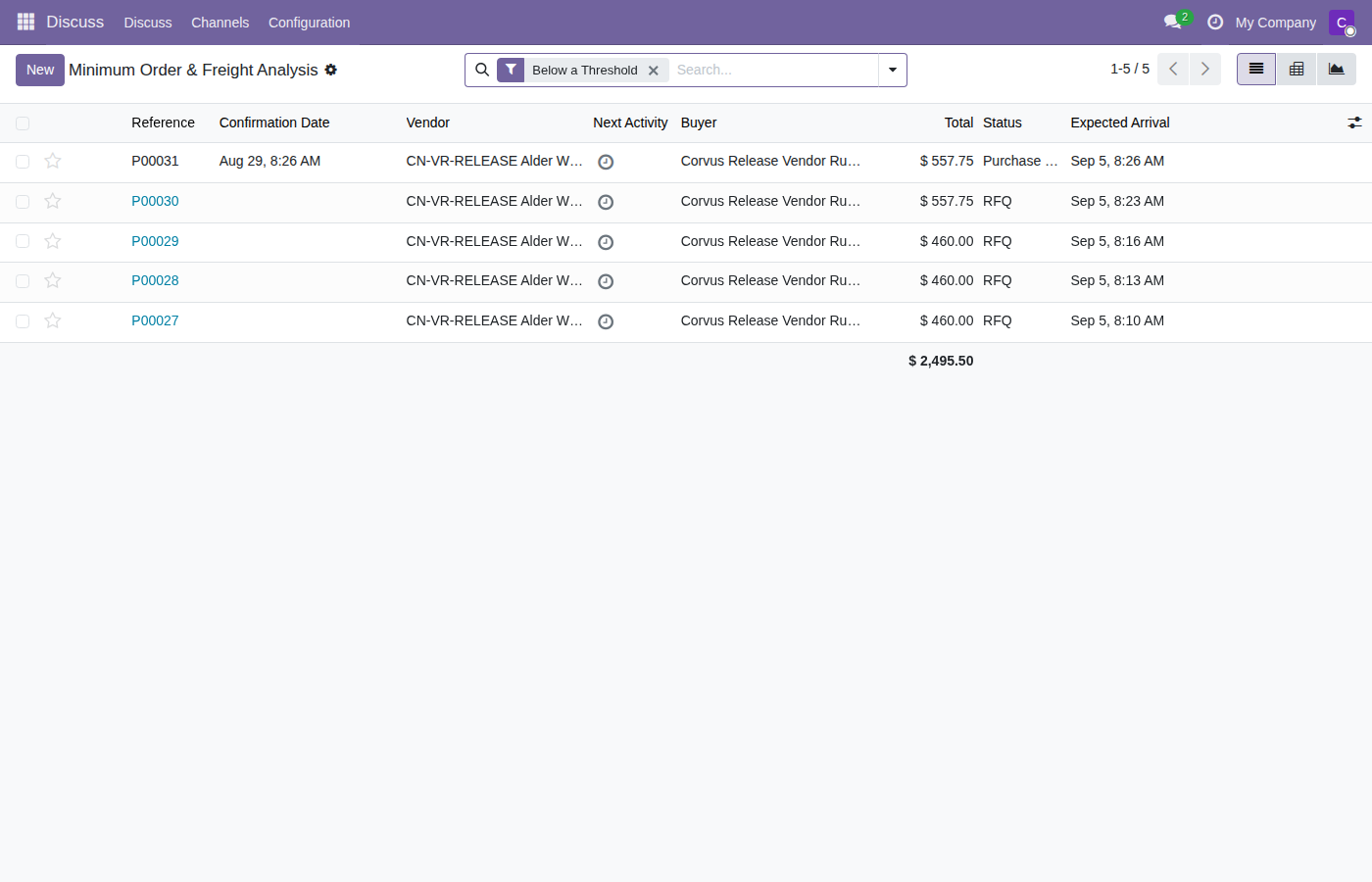
Task: Expand the search options dropdown arrow
Action: coord(893,70)
